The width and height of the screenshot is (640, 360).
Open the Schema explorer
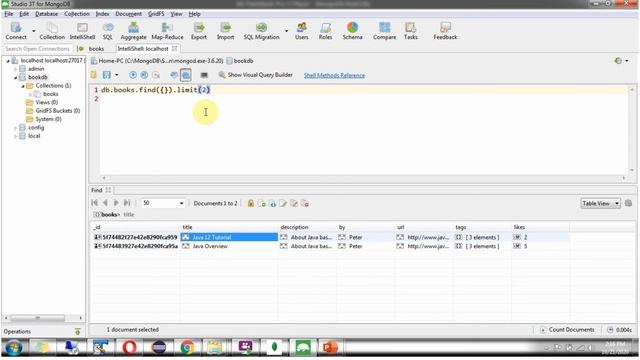point(352,31)
